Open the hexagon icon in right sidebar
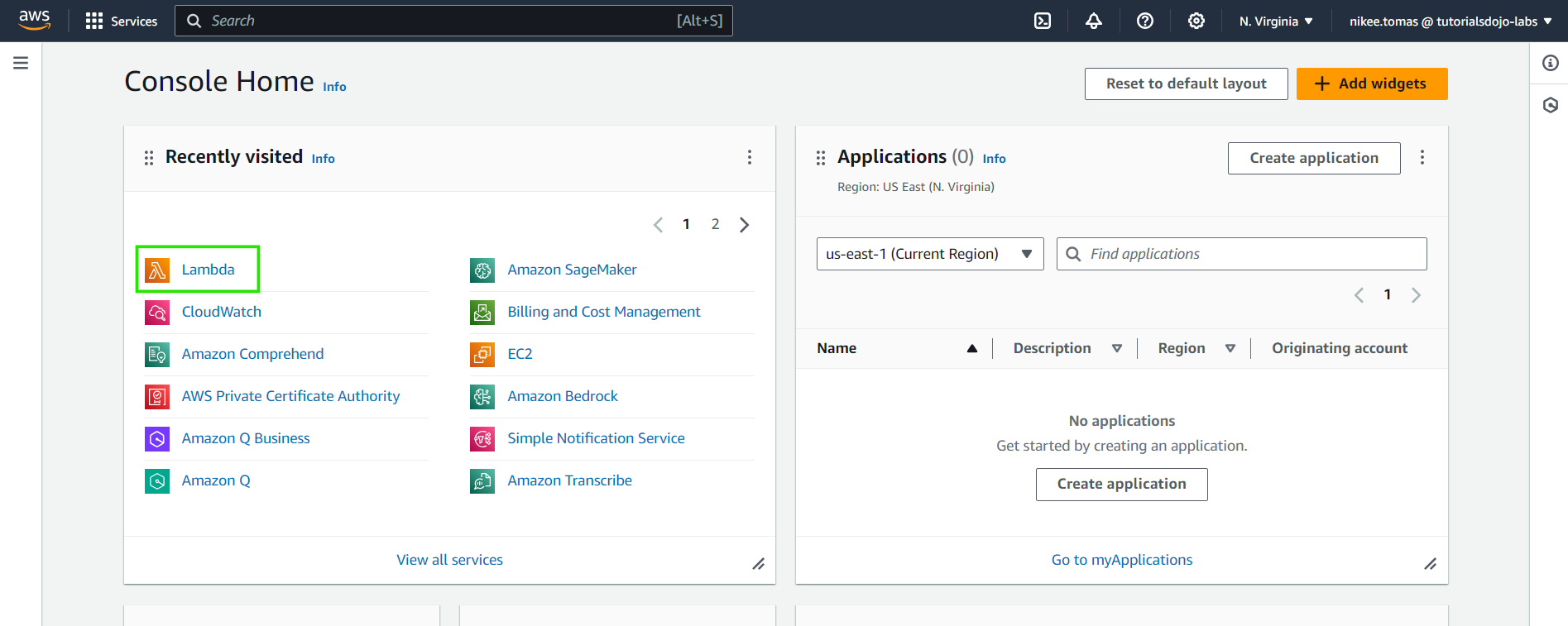This screenshot has width=1568, height=626. tap(1550, 105)
